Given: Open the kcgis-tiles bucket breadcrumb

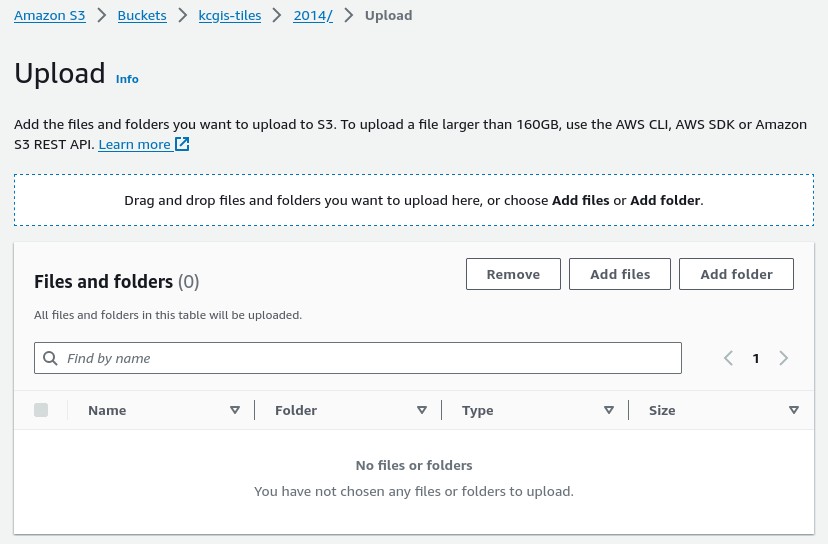Looking at the screenshot, I should coord(230,16).
